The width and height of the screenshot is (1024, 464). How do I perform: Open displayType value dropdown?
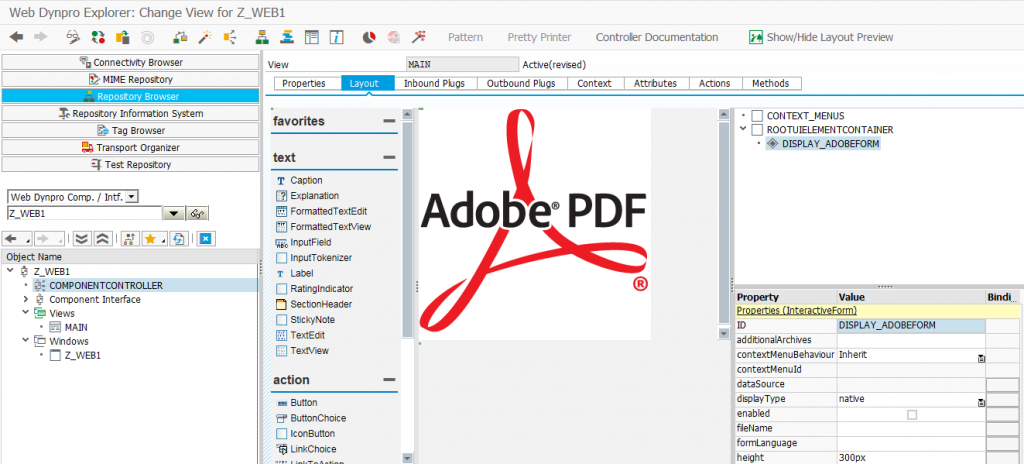(x=981, y=403)
